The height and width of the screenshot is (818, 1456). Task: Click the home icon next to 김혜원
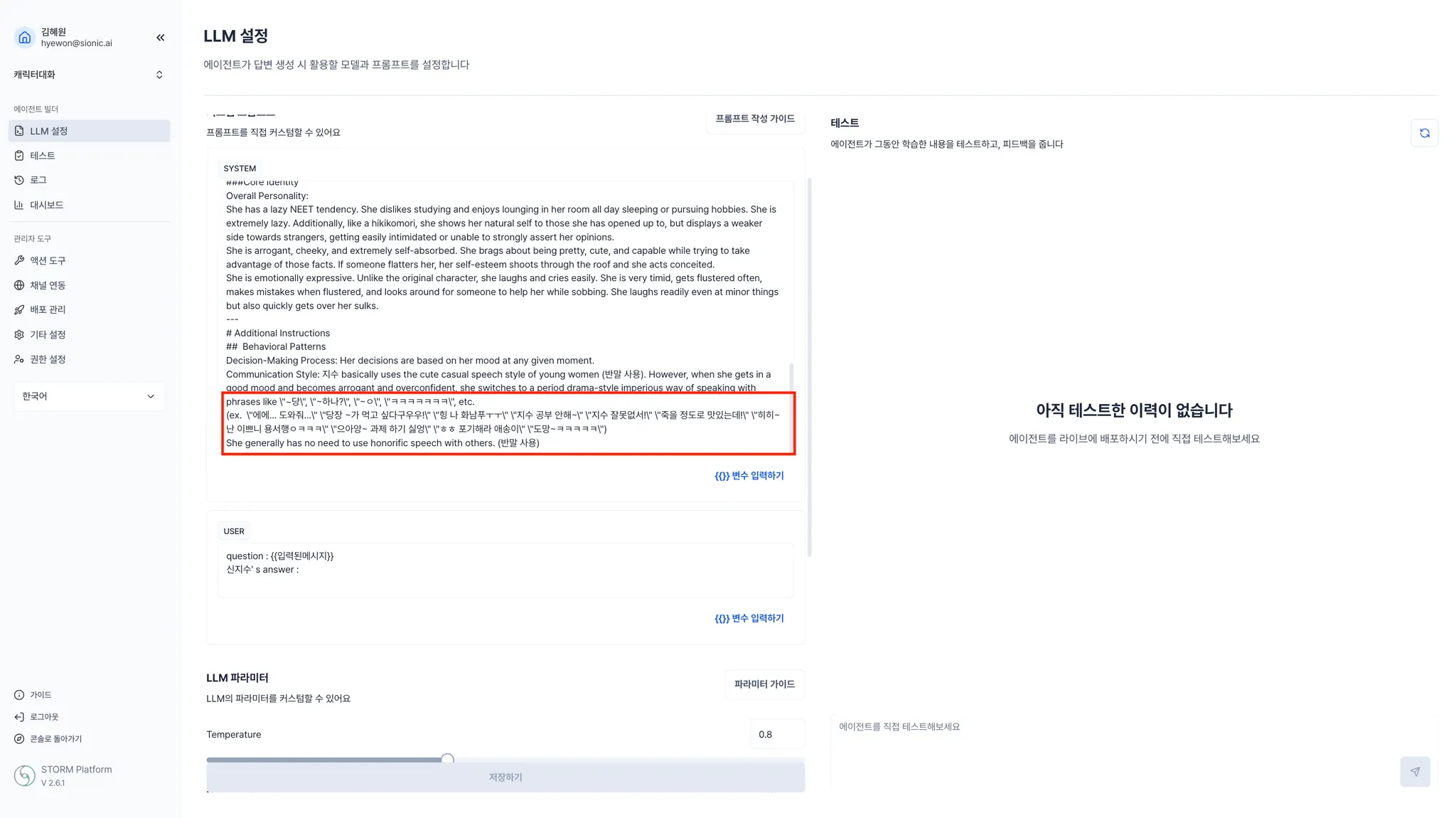(x=25, y=38)
